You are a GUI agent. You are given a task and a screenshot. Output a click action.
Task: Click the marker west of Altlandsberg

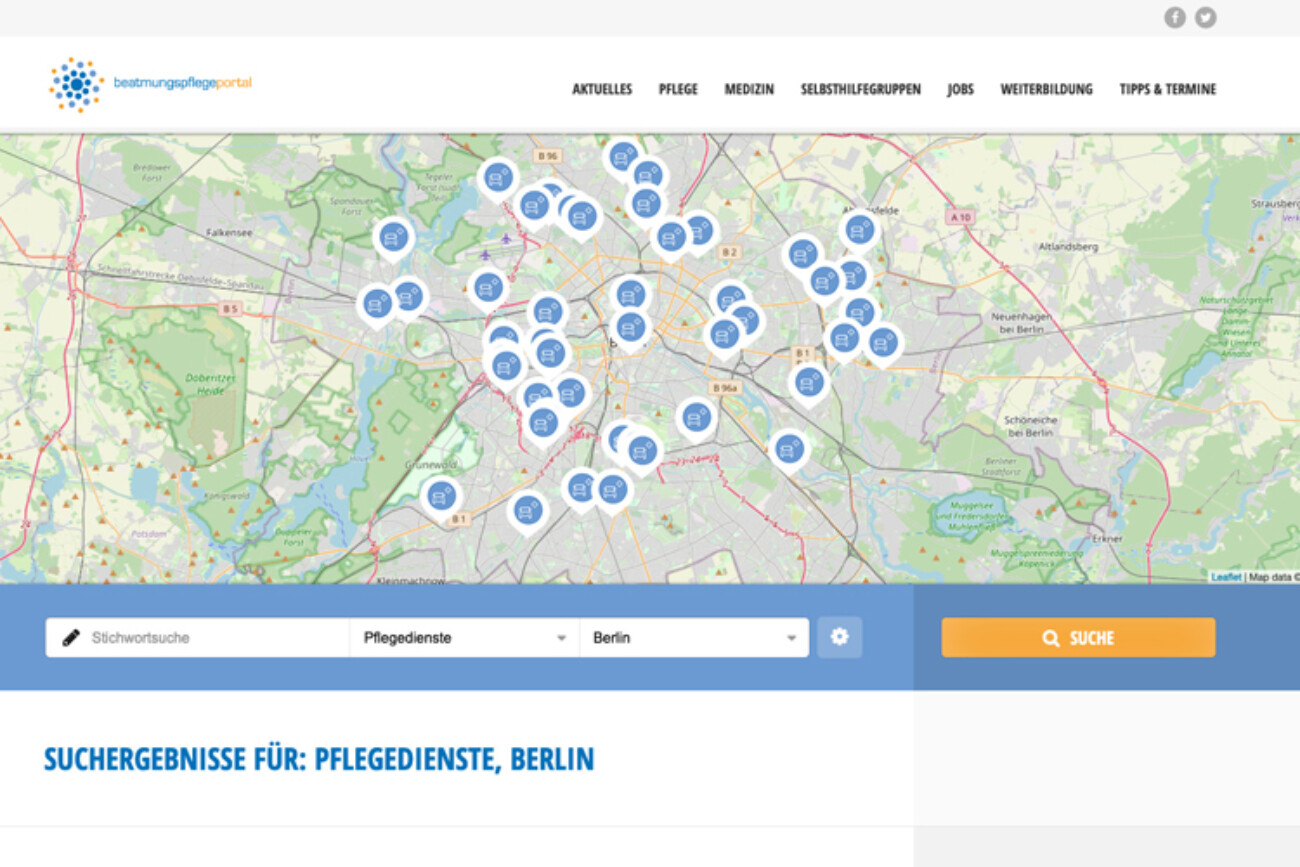859,230
